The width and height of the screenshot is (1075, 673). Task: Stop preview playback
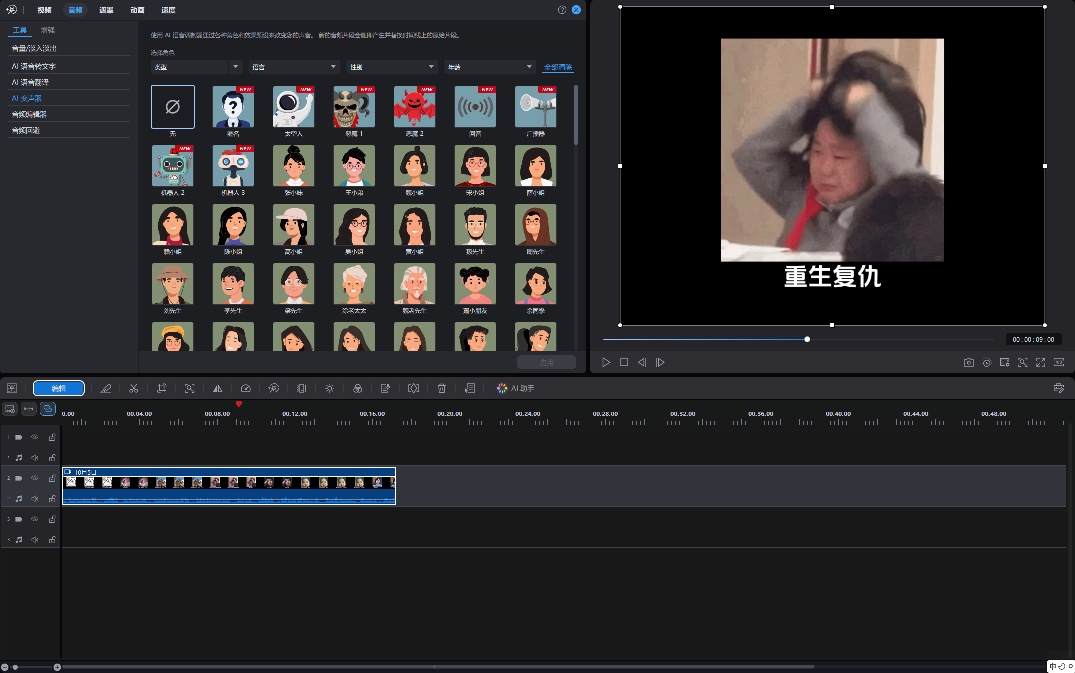[624, 363]
